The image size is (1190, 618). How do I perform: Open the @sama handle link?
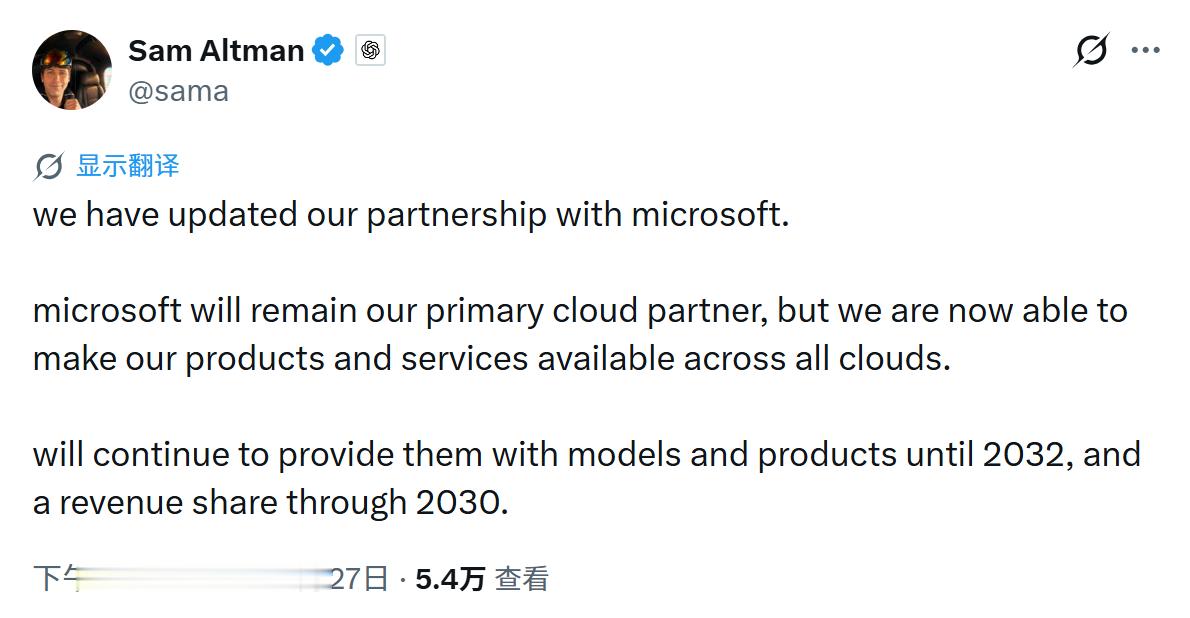click(178, 91)
